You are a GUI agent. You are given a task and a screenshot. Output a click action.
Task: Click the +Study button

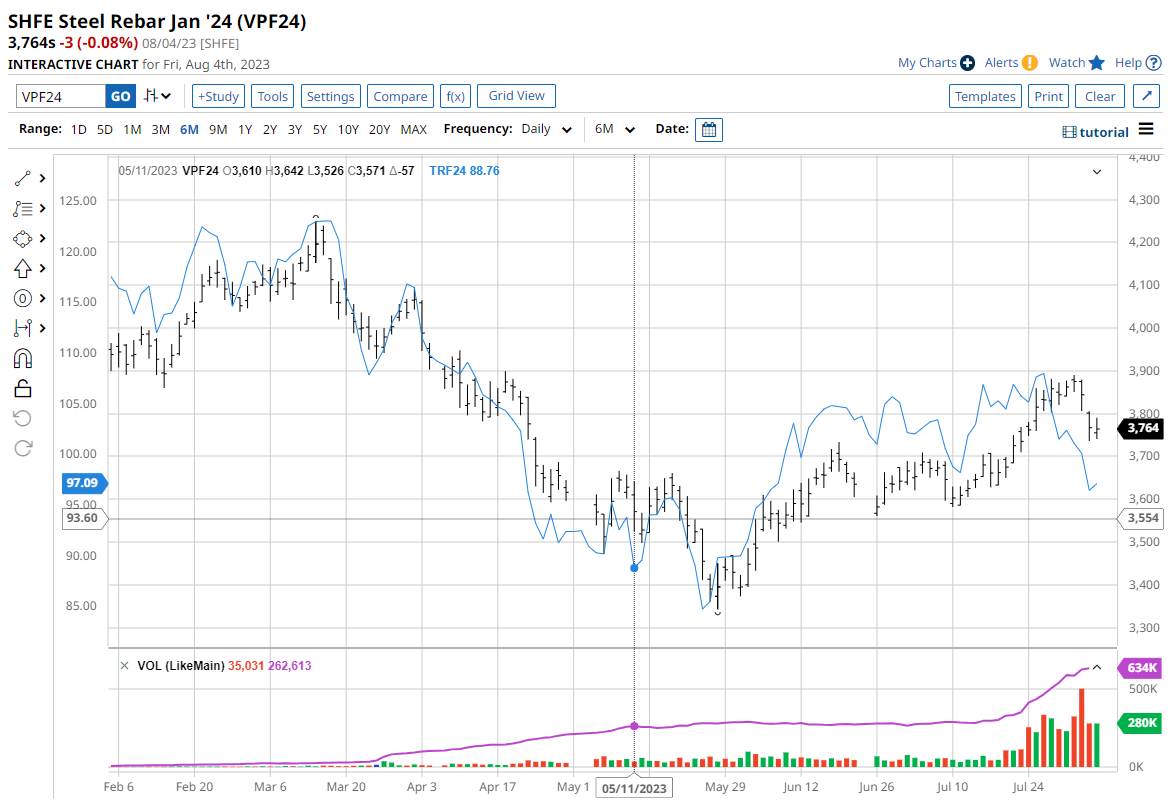click(x=218, y=96)
